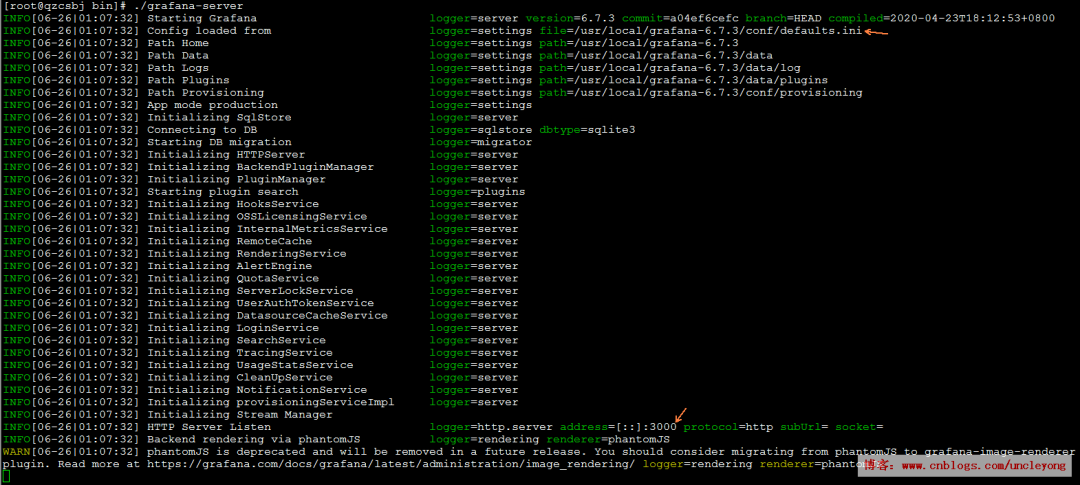Image resolution: width=1080 pixels, height=485 pixels.
Task: Click 'Initializing SqlStore' log message
Action: click(x=219, y=117)
